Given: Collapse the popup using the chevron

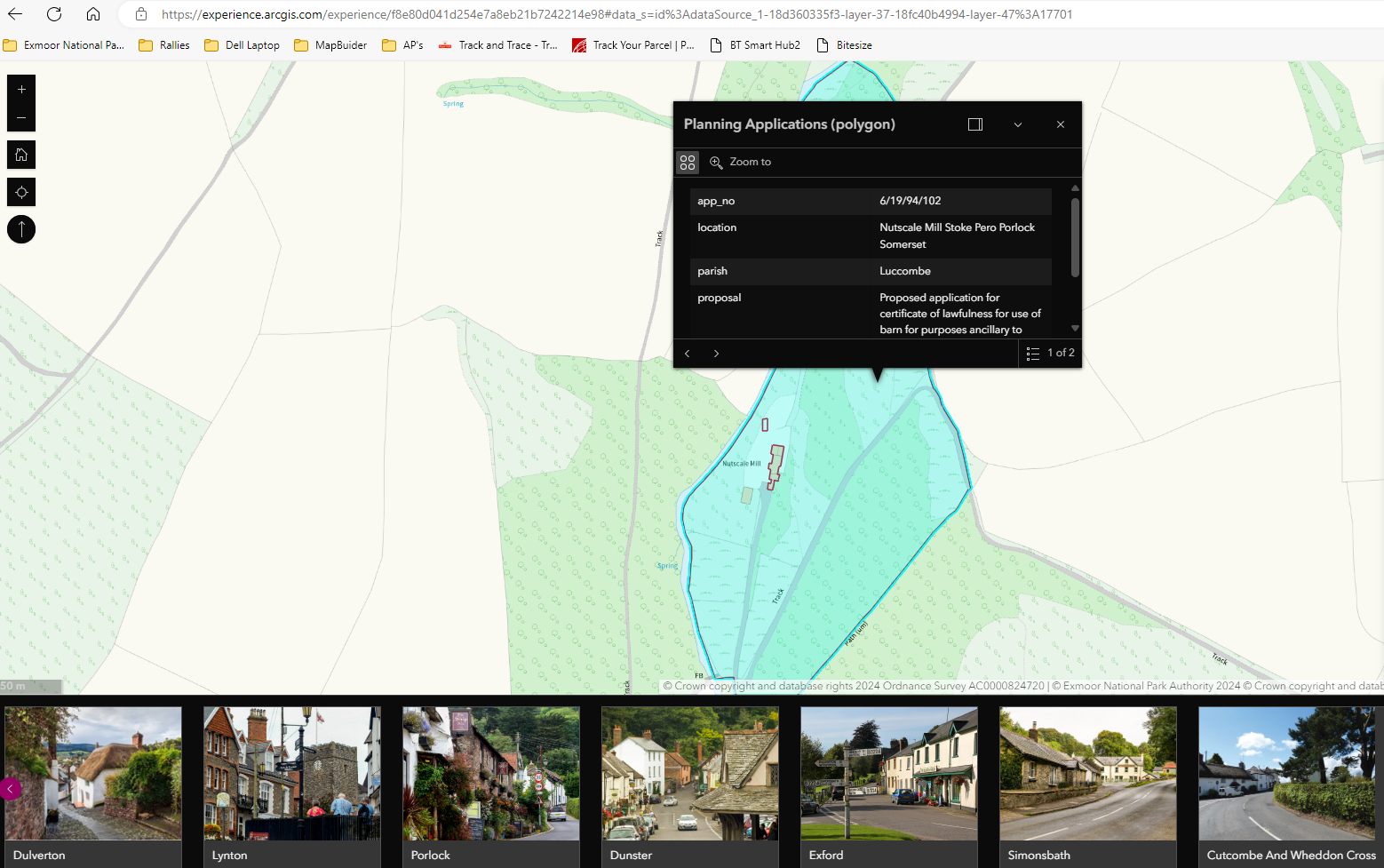Looking at the screenshot, I should coord(1018,124).
